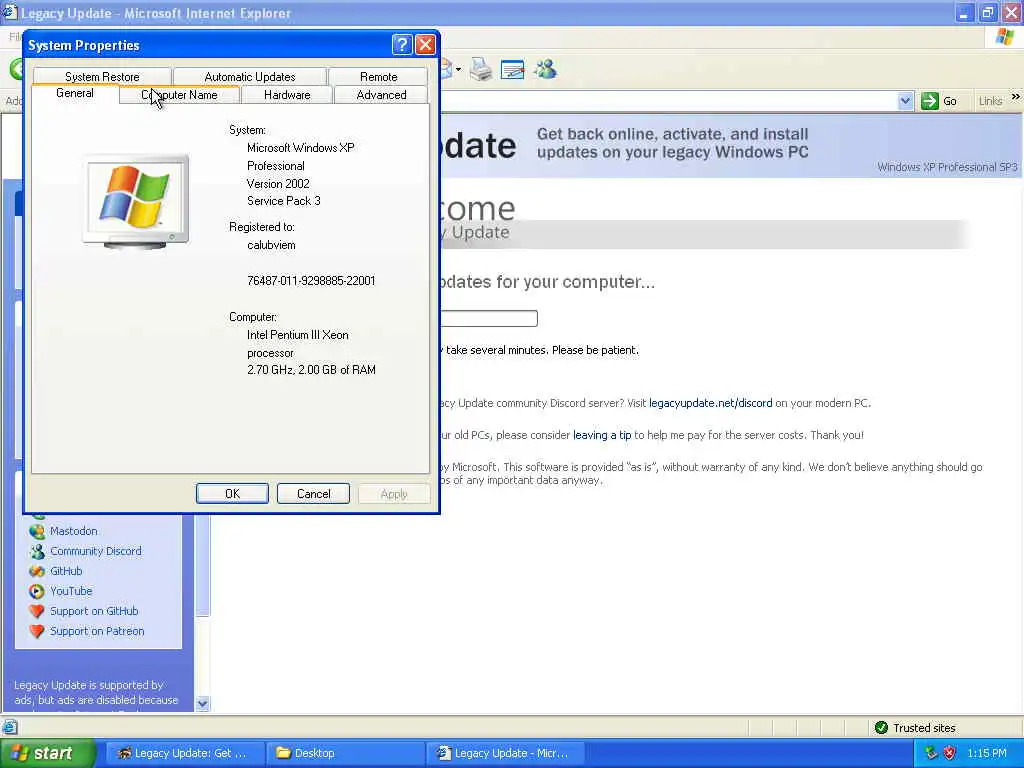The height and width of the screenshot is (768, 1024).
Task: Click the GitHub icon in sidebar
Action: pyautogui.click(x=37, y=571)
